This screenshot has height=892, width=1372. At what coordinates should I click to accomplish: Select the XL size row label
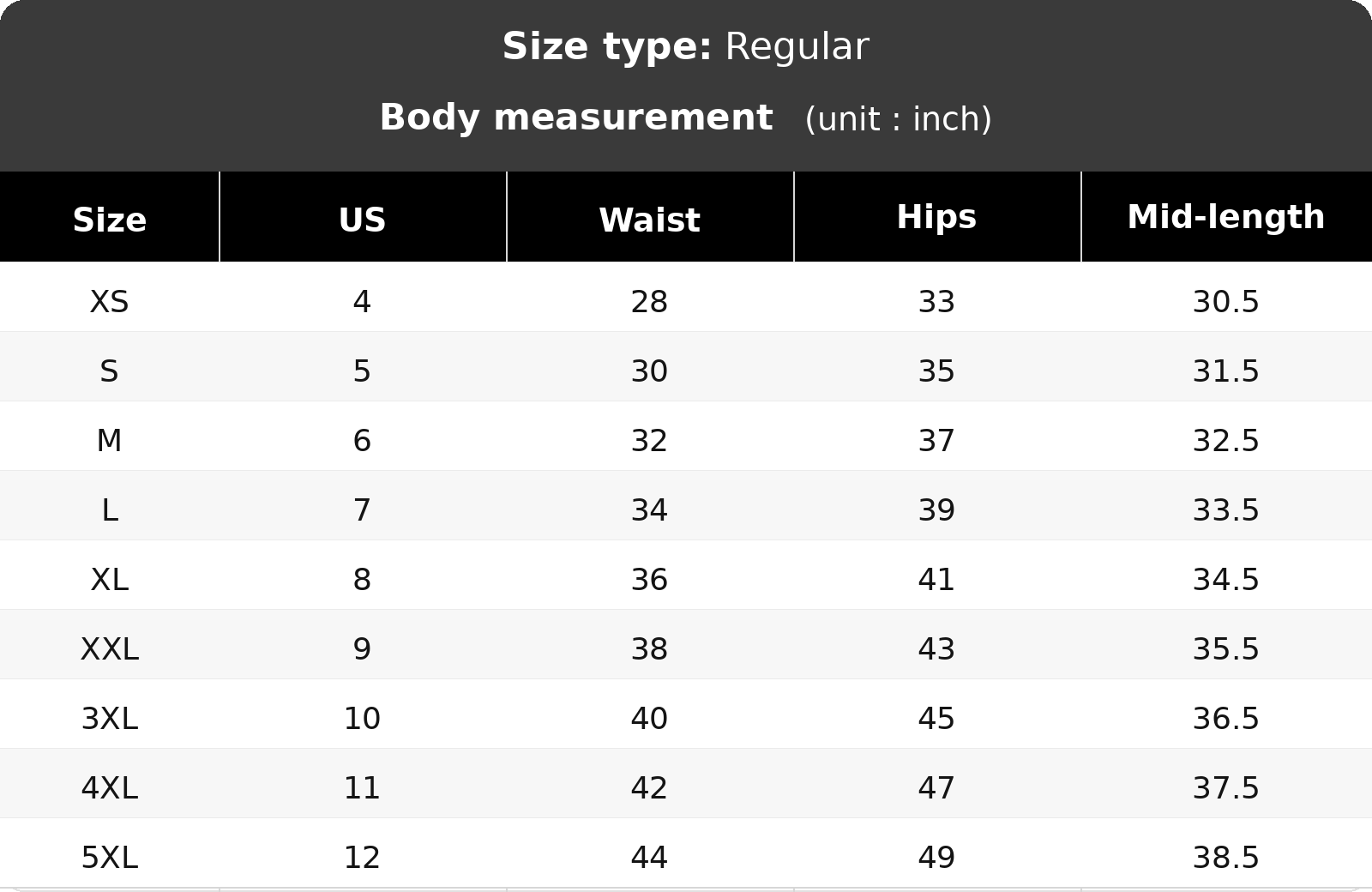tap(109, 580)
